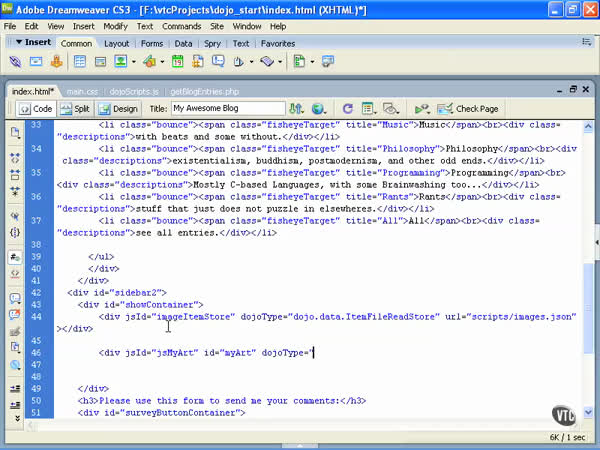
Task: Click the Email Link insert icon
Action: click(37, 62)
